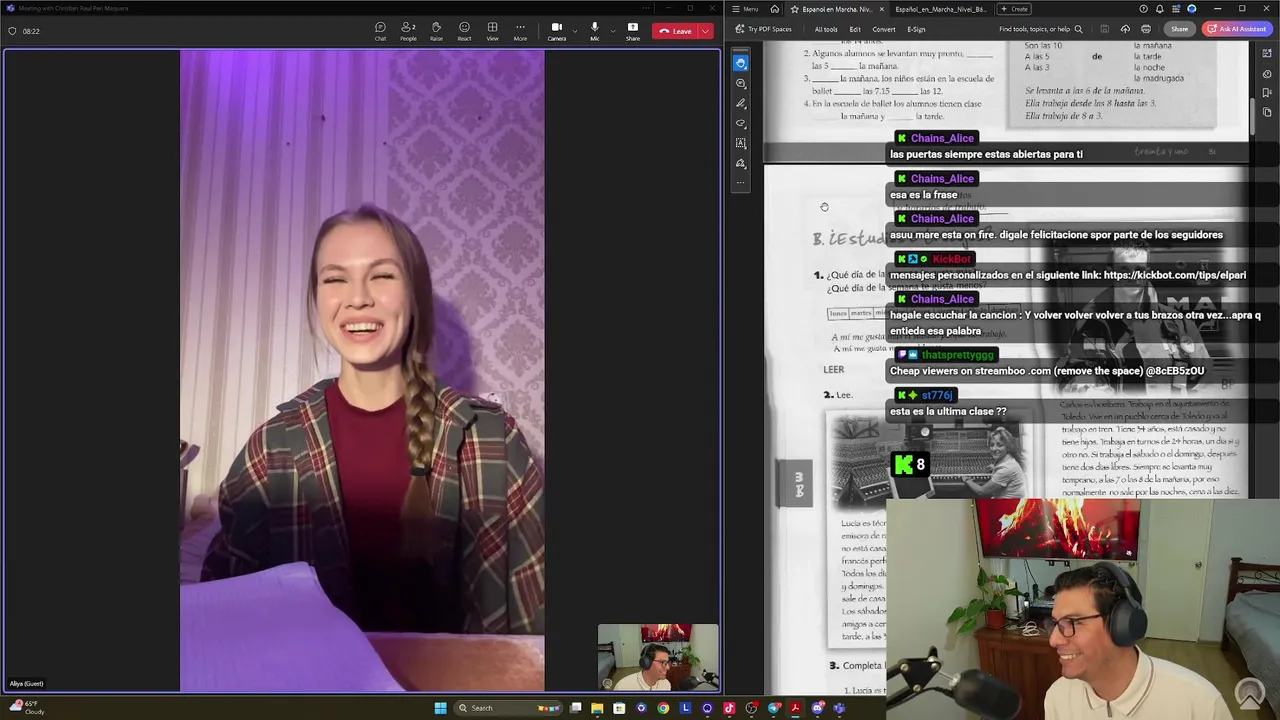Toggle the Mic mute button
This screenshot has width=1280, height=720.
[594, 31]
